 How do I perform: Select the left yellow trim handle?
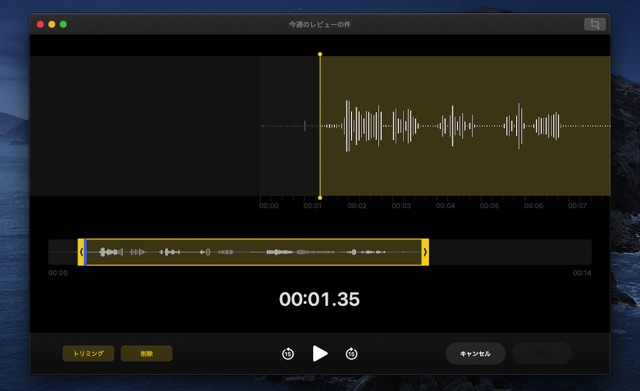[x=81, y=252]
